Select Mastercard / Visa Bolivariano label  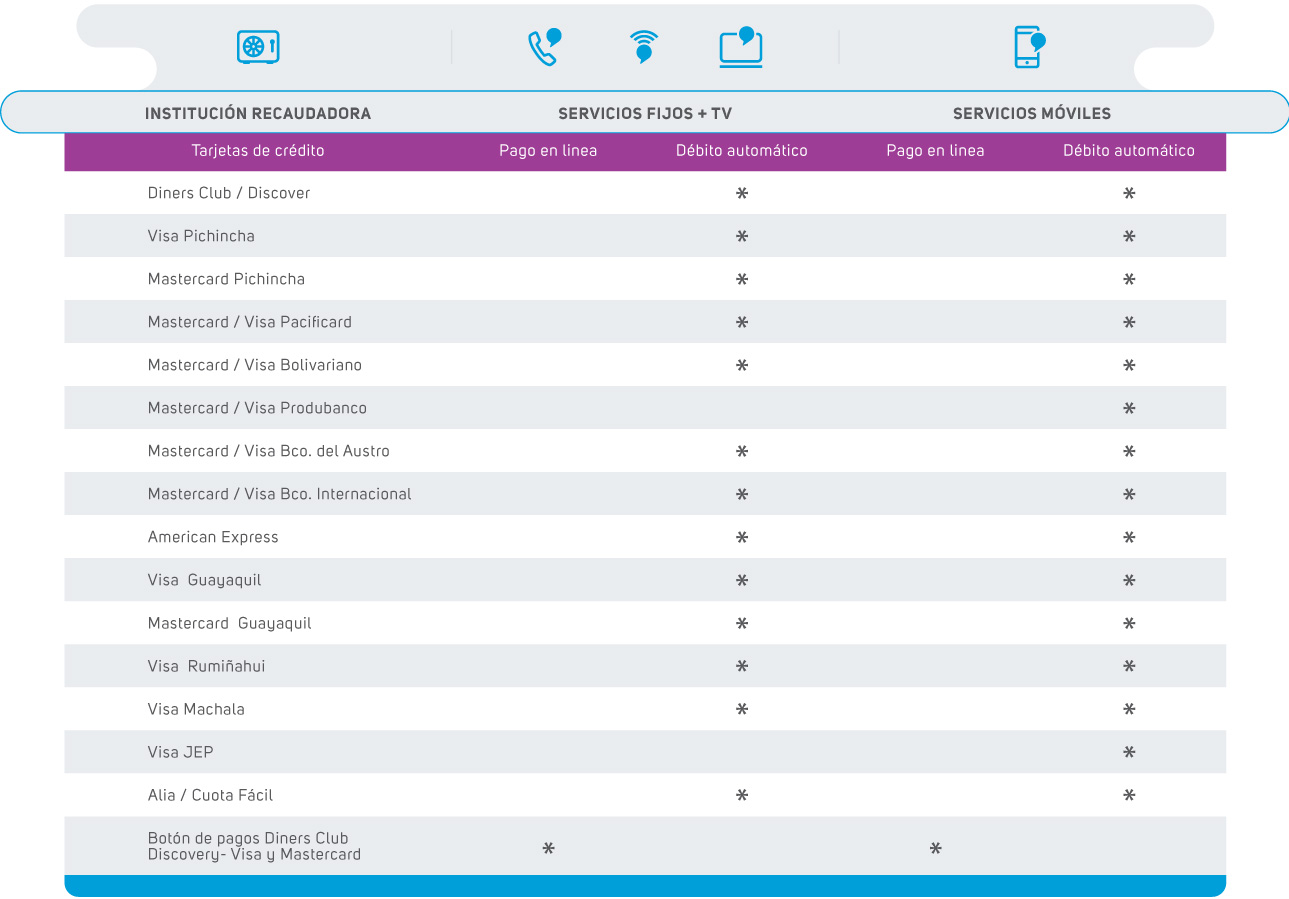pyautogui.click(x=255, y=365)
